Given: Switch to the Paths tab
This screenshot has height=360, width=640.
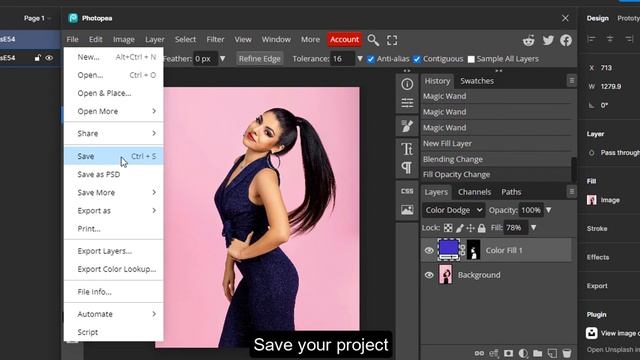Looking at the screenshot, I should [511, 192].
